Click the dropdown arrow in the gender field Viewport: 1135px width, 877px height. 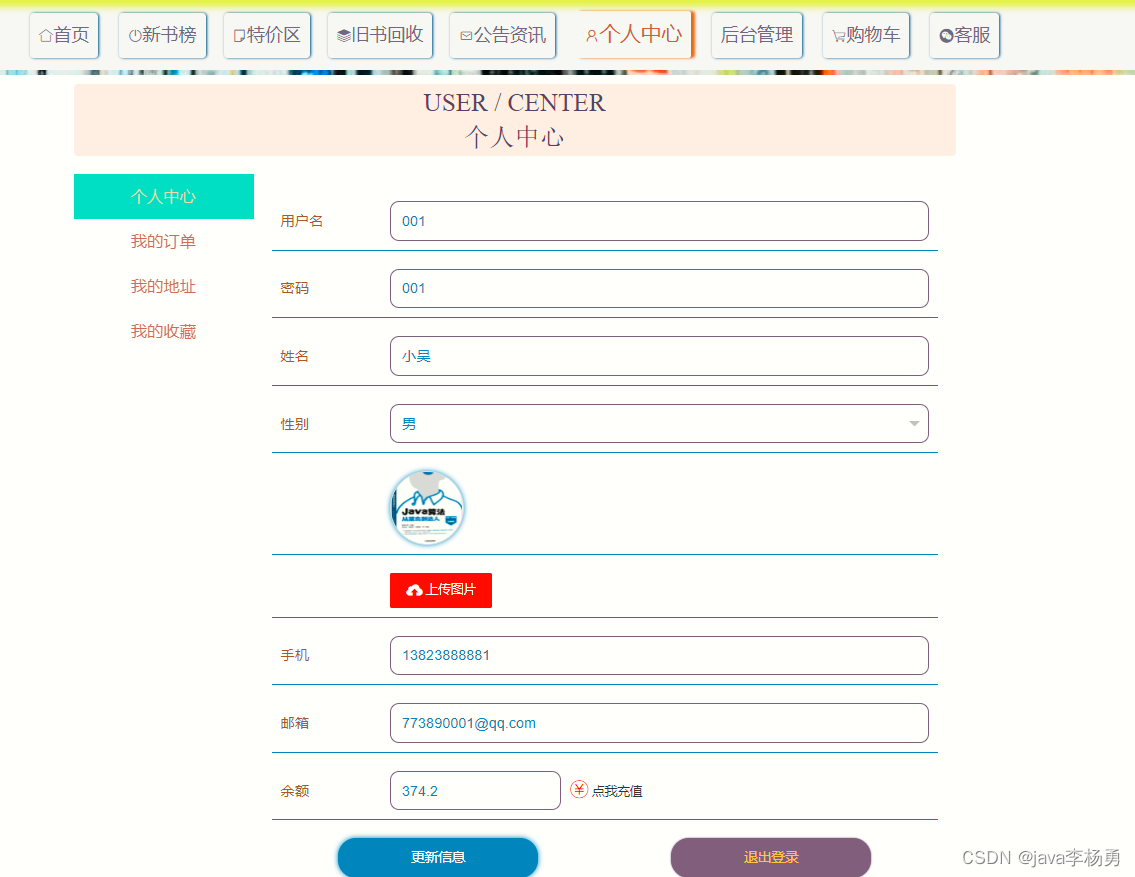[x=913, y=424]
